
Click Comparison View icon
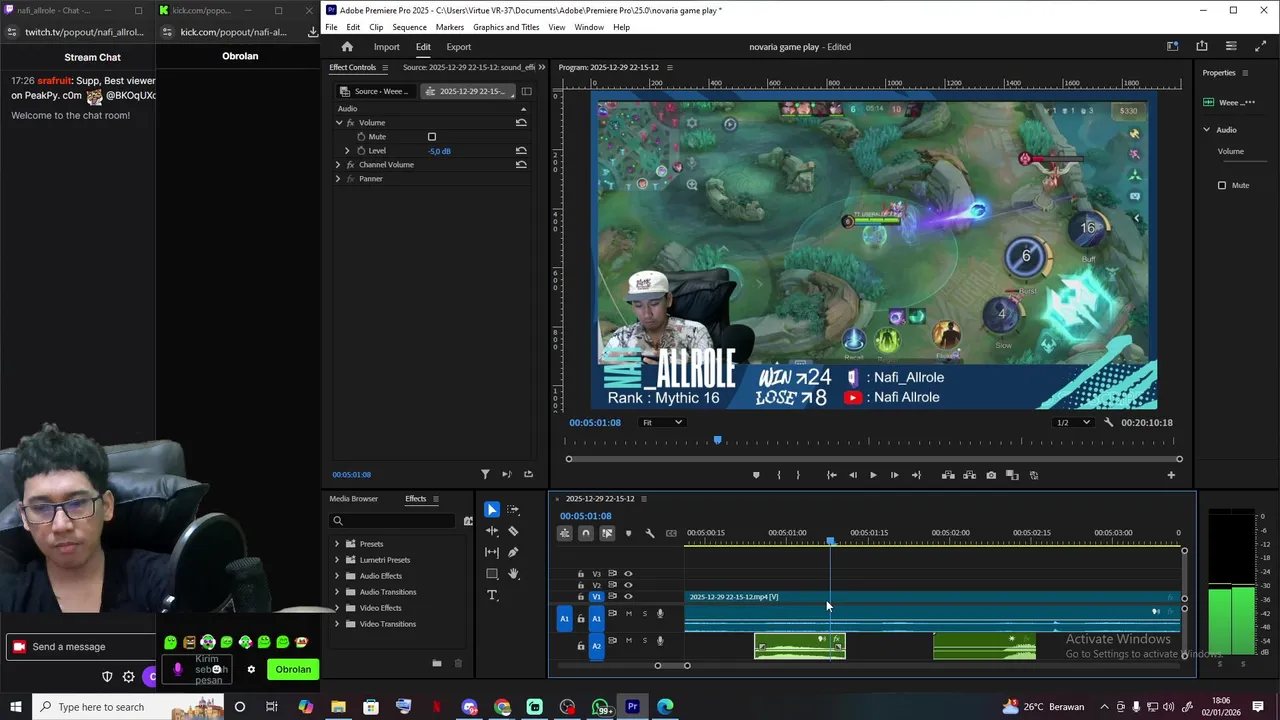pyautogui.click(x=1012, y=475)
